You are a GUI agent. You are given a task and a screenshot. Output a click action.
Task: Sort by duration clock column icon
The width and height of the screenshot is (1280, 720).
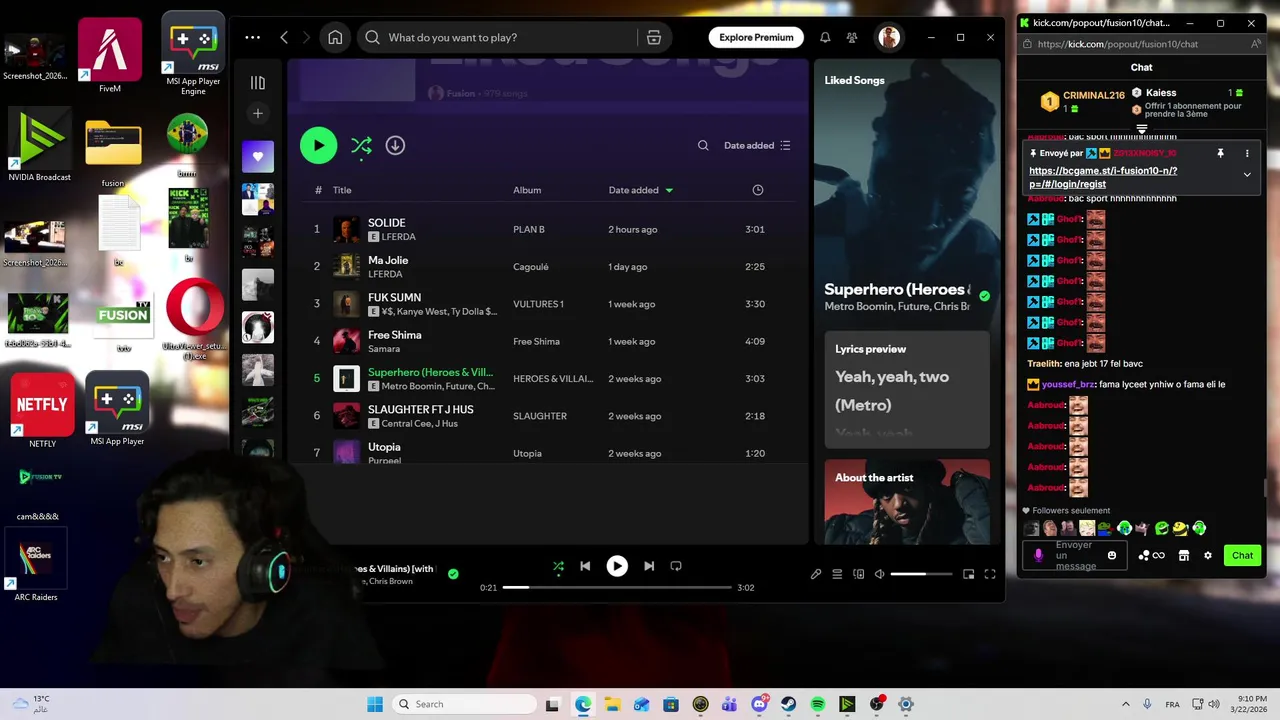pyautogui.click(x=757, y=190)
